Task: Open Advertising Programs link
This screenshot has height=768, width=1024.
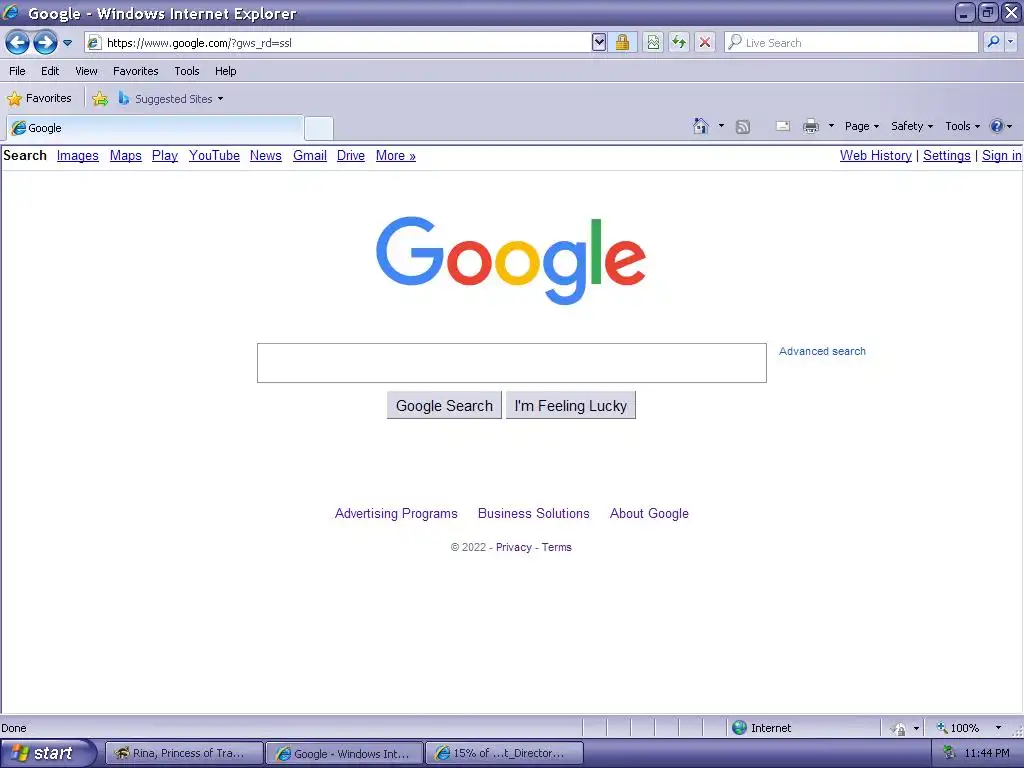Action: [x=396, y=513]
